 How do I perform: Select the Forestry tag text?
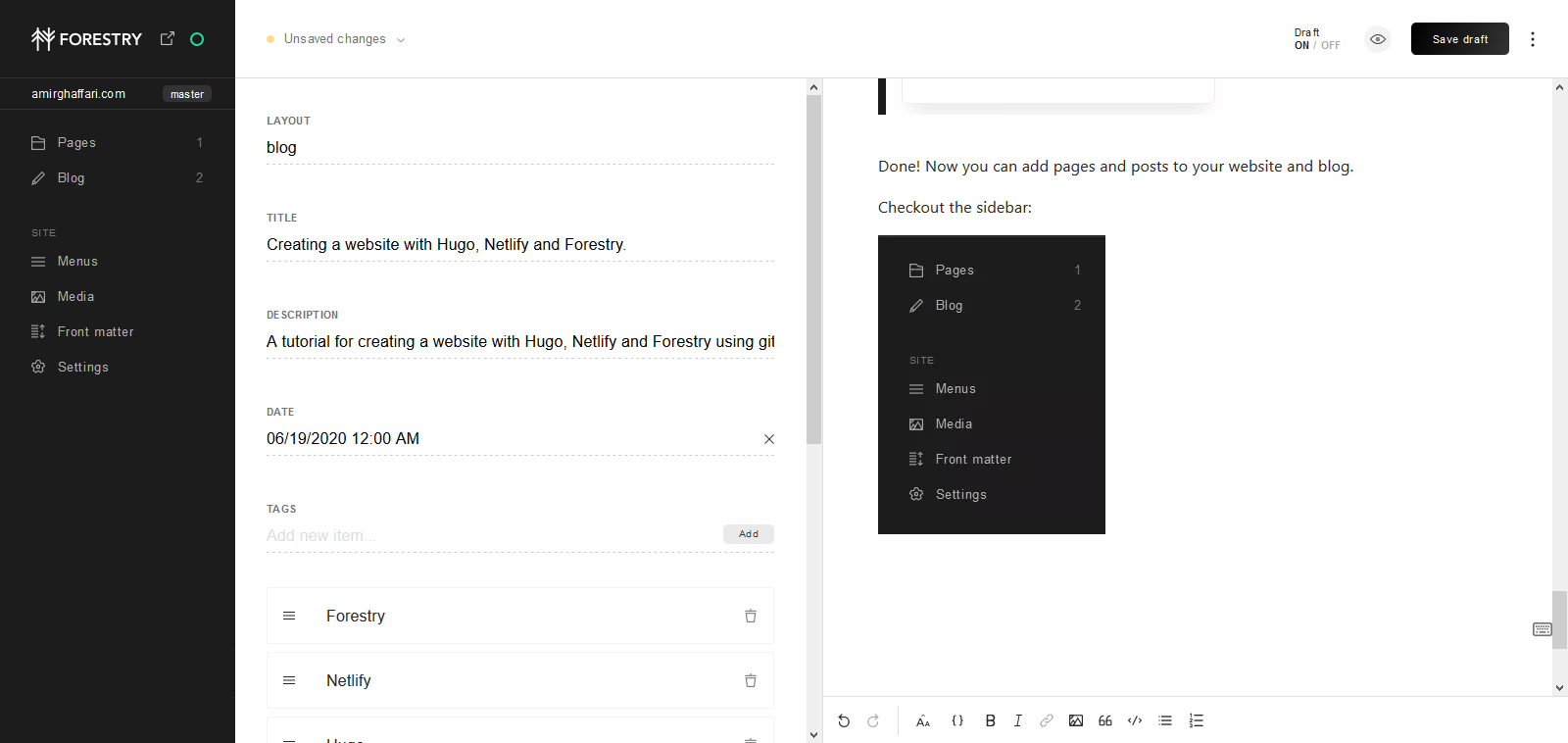pos(356,616)
